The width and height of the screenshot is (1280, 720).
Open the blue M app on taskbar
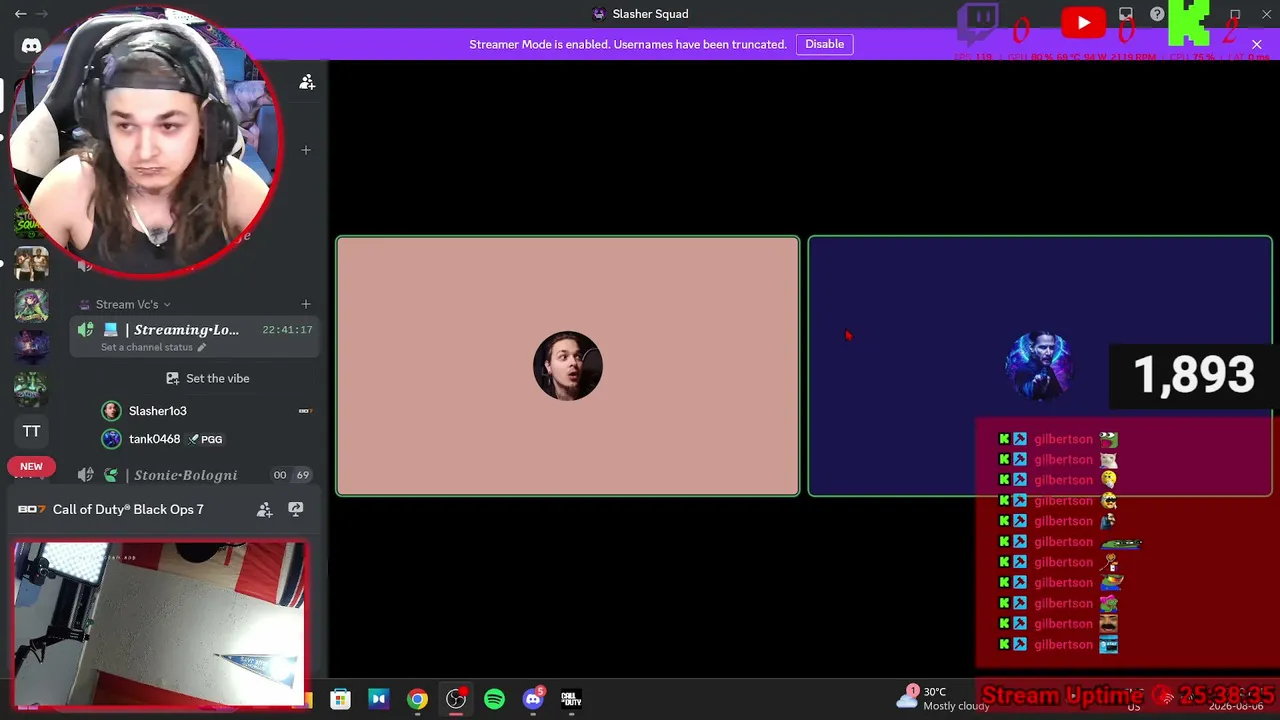(x=379, y=699)
